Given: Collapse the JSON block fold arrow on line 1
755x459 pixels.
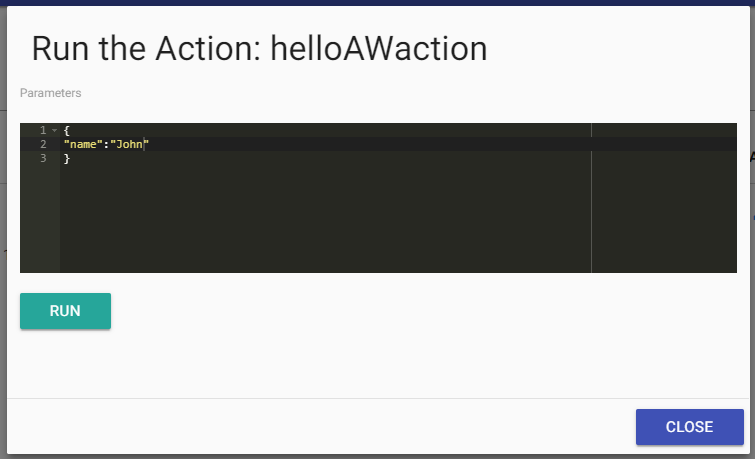Looking at the screenshot, I should pos(54,131).
